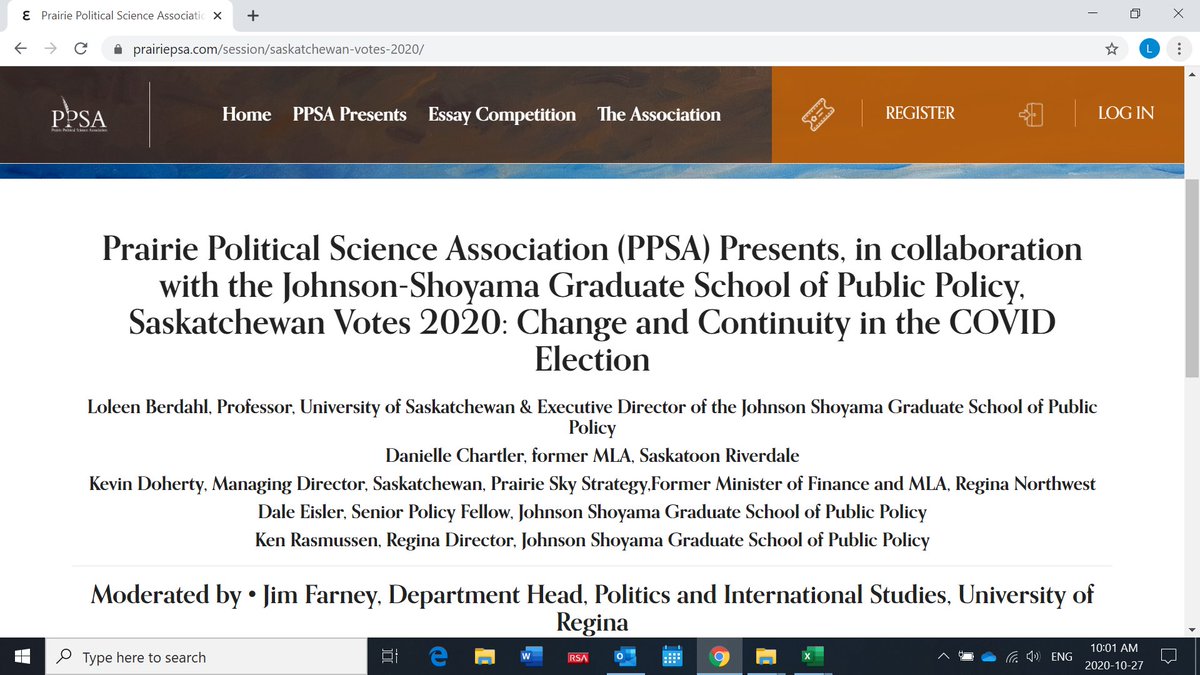Click the 'Danielle Chartler, former MLA' line

[592, 455]
